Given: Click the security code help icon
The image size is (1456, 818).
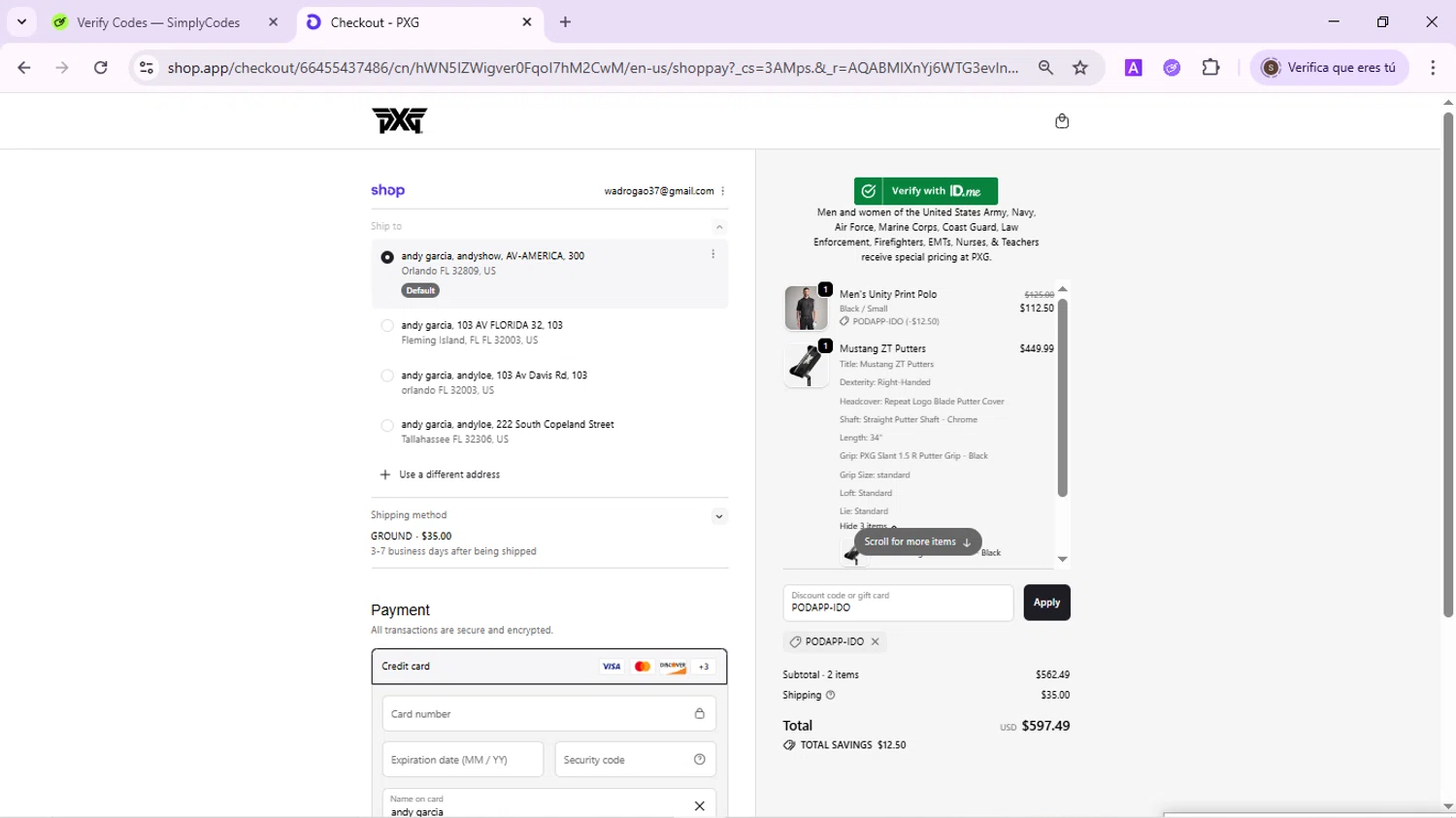Looking at the screenshot, I should coord(699,760).
